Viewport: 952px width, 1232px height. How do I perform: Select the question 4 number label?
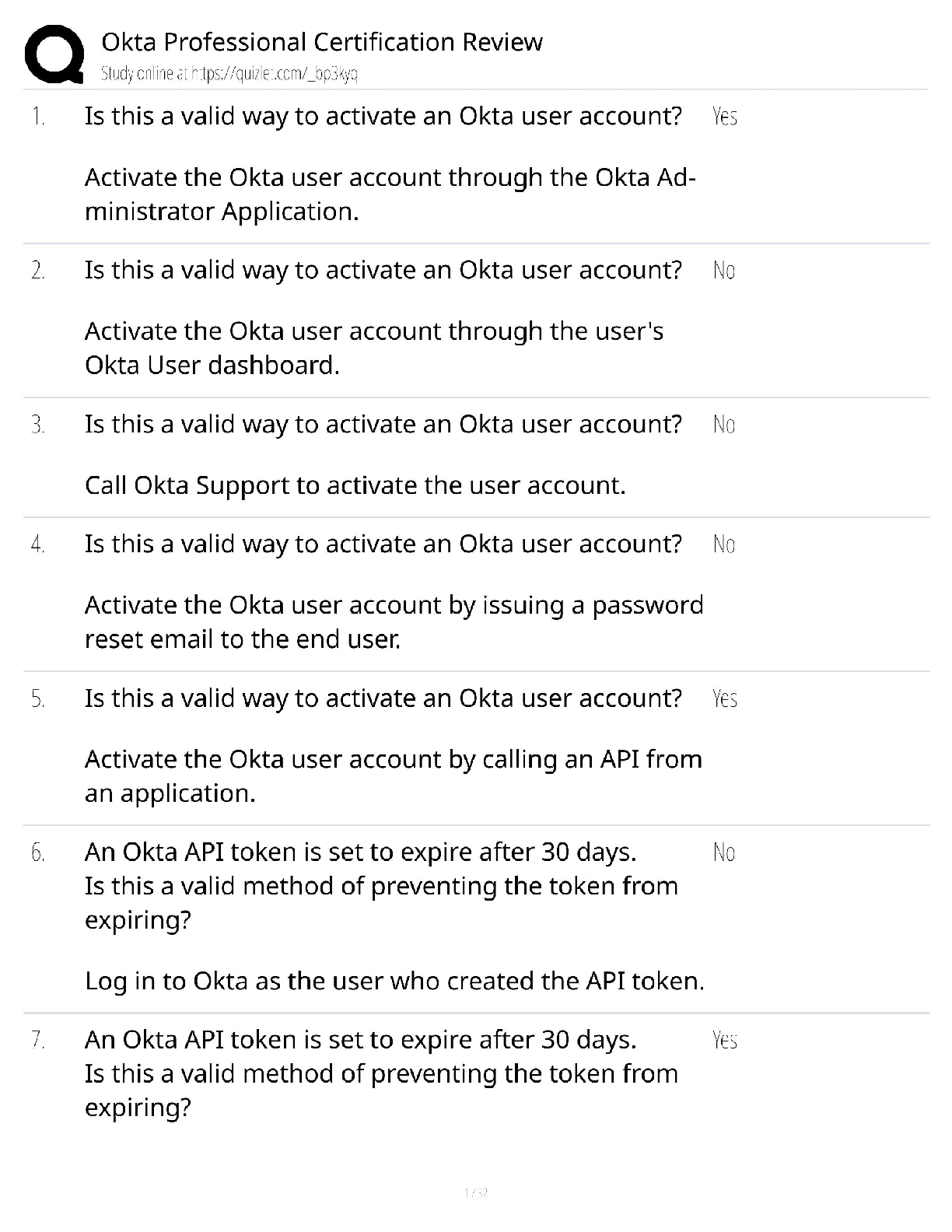coord(38,544)
